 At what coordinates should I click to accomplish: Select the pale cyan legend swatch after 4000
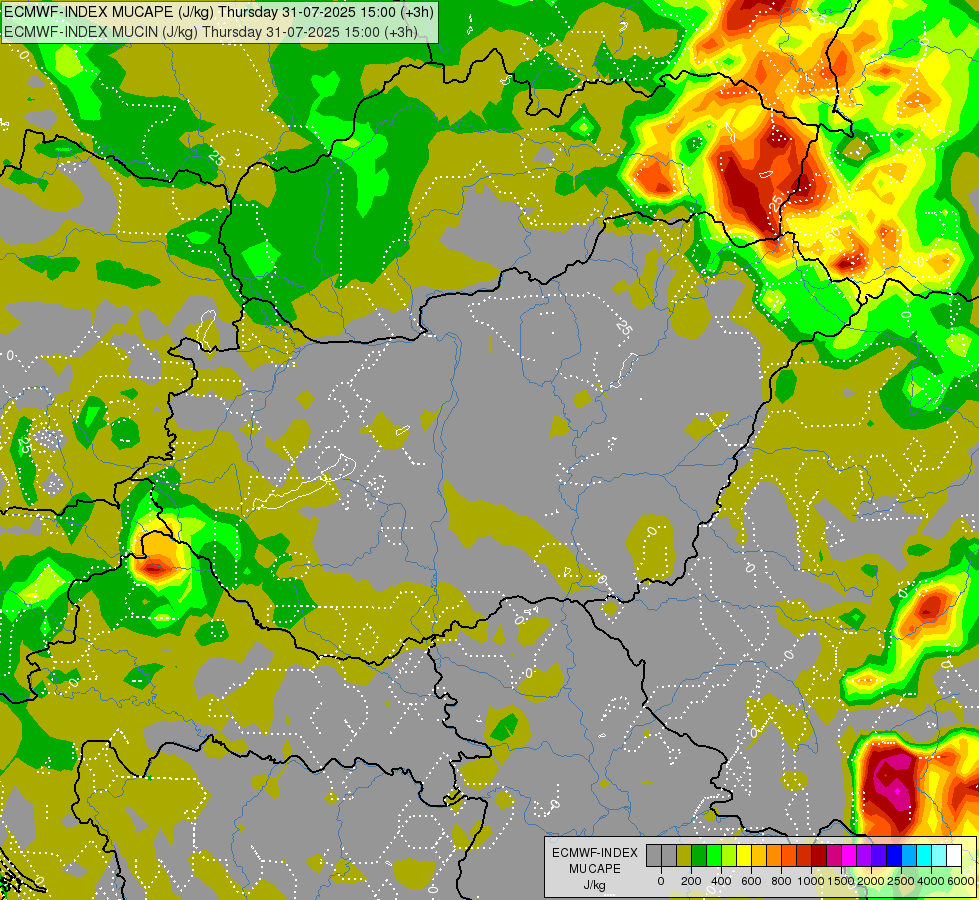pos(939,856)
